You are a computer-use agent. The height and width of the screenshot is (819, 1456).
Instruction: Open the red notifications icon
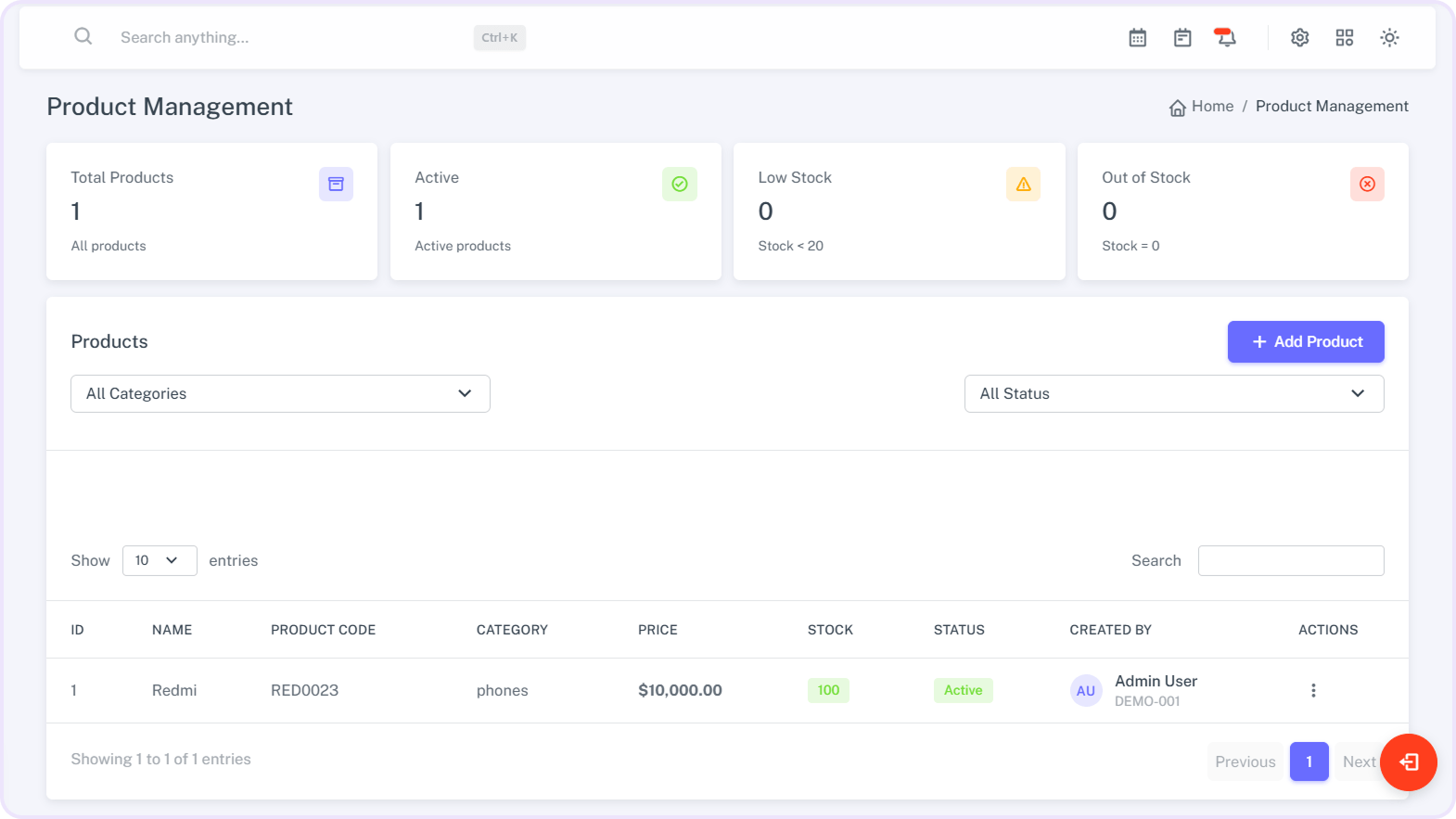point(1225,37)
